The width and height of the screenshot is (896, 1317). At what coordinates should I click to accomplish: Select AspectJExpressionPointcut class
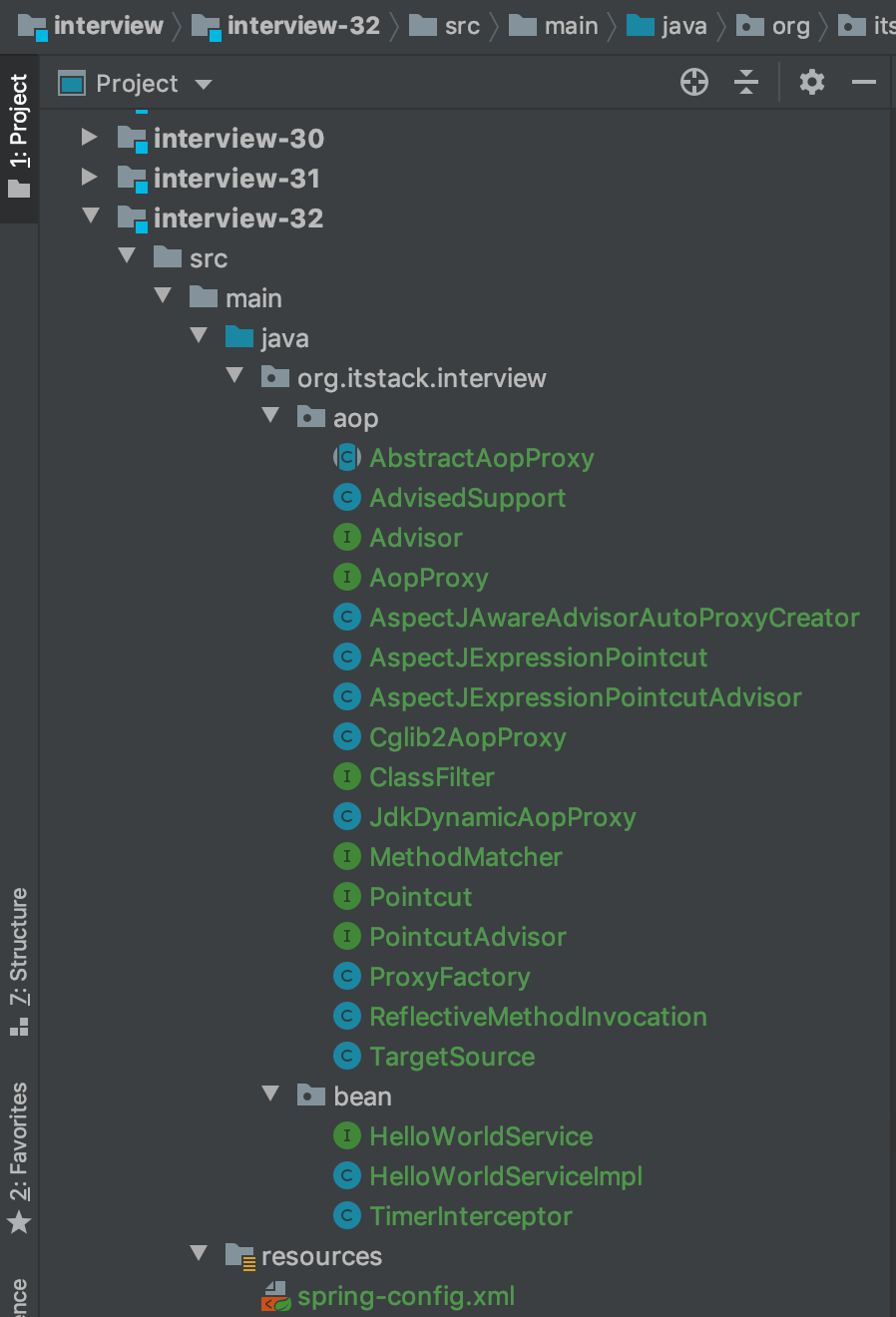539,658
